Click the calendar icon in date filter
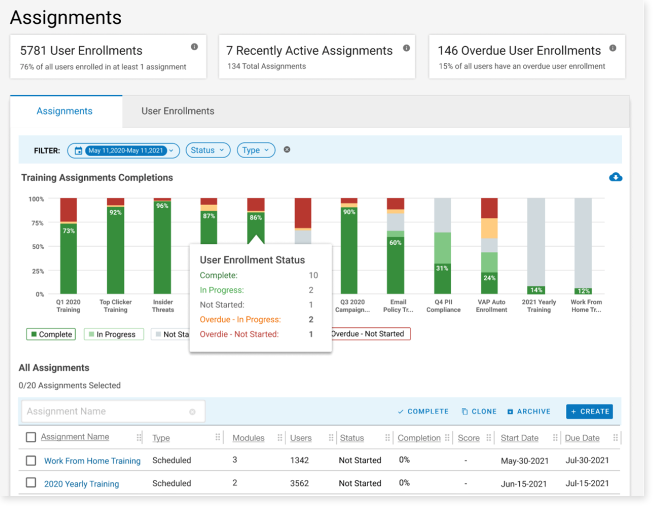Viewport: 657px width, 510px height. [x=78, y=151]
